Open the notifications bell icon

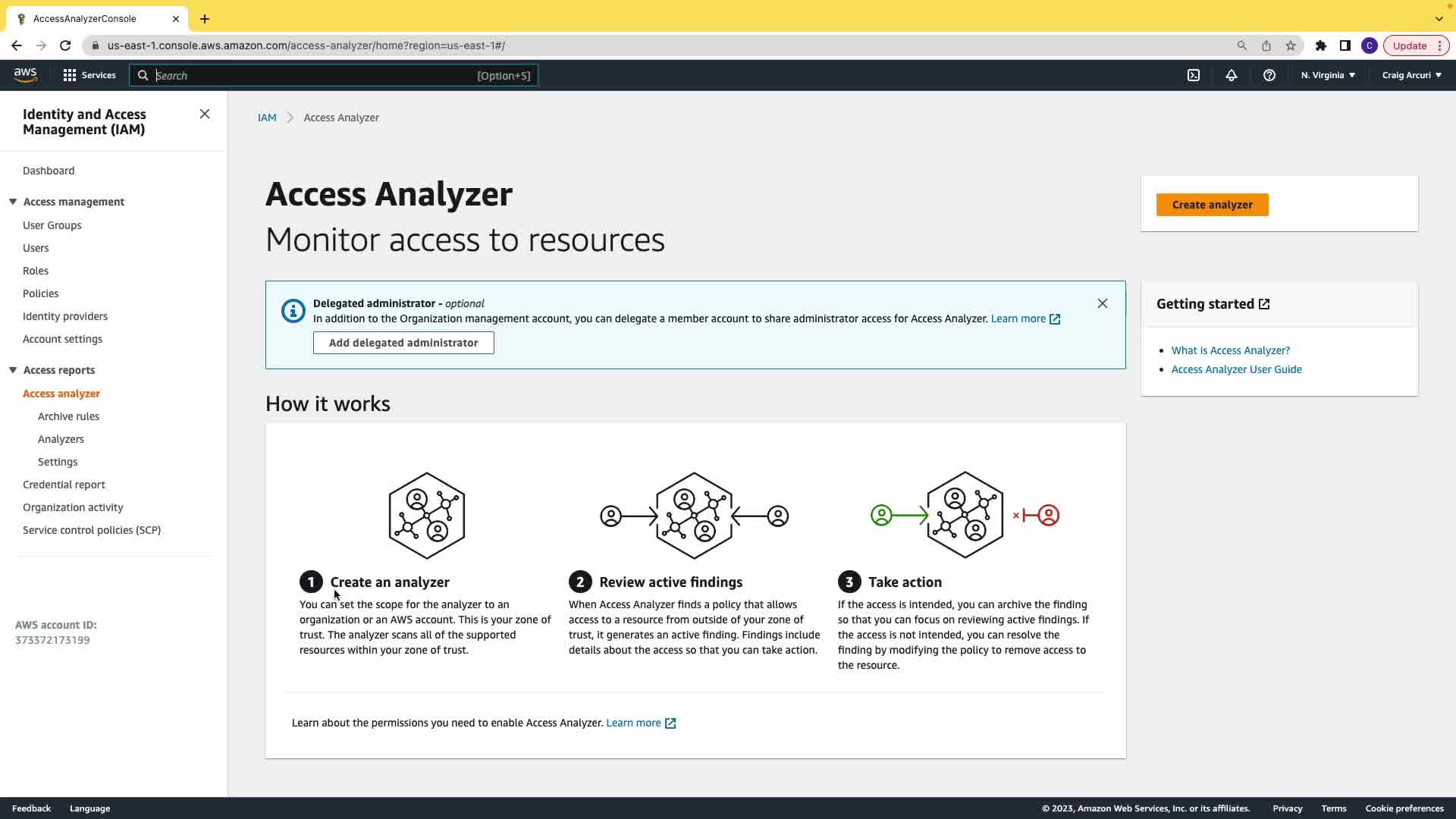(1232, 75)
